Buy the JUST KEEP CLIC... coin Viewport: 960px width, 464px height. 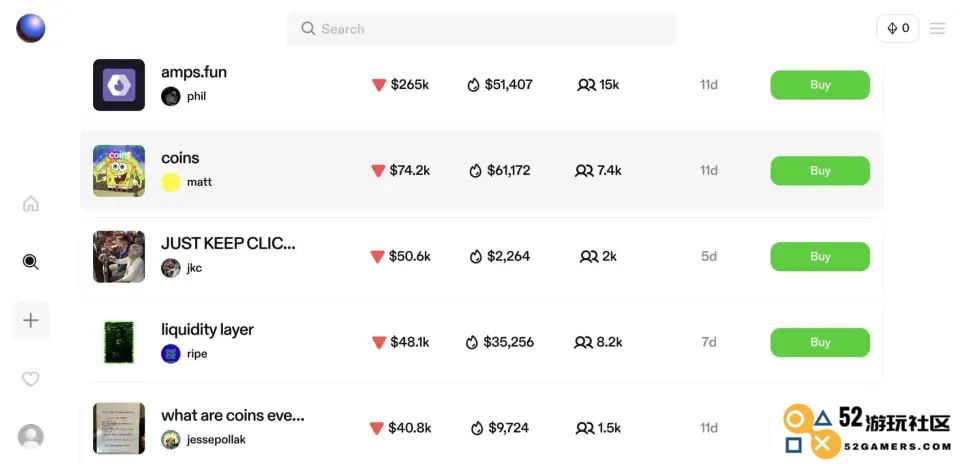click(x=820, y=256)
